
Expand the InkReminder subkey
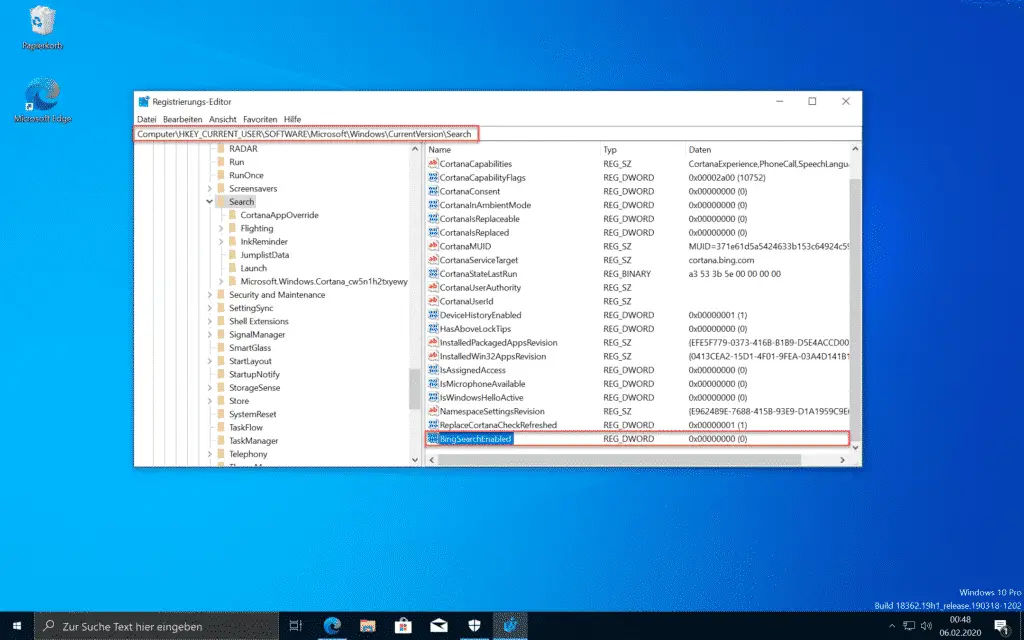[221, 242]
